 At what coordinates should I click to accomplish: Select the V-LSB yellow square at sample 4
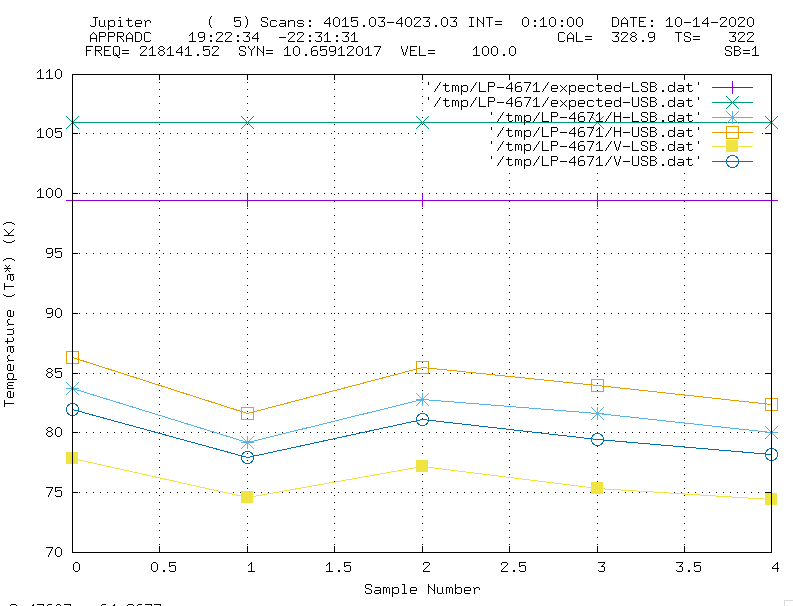[771, 499]
